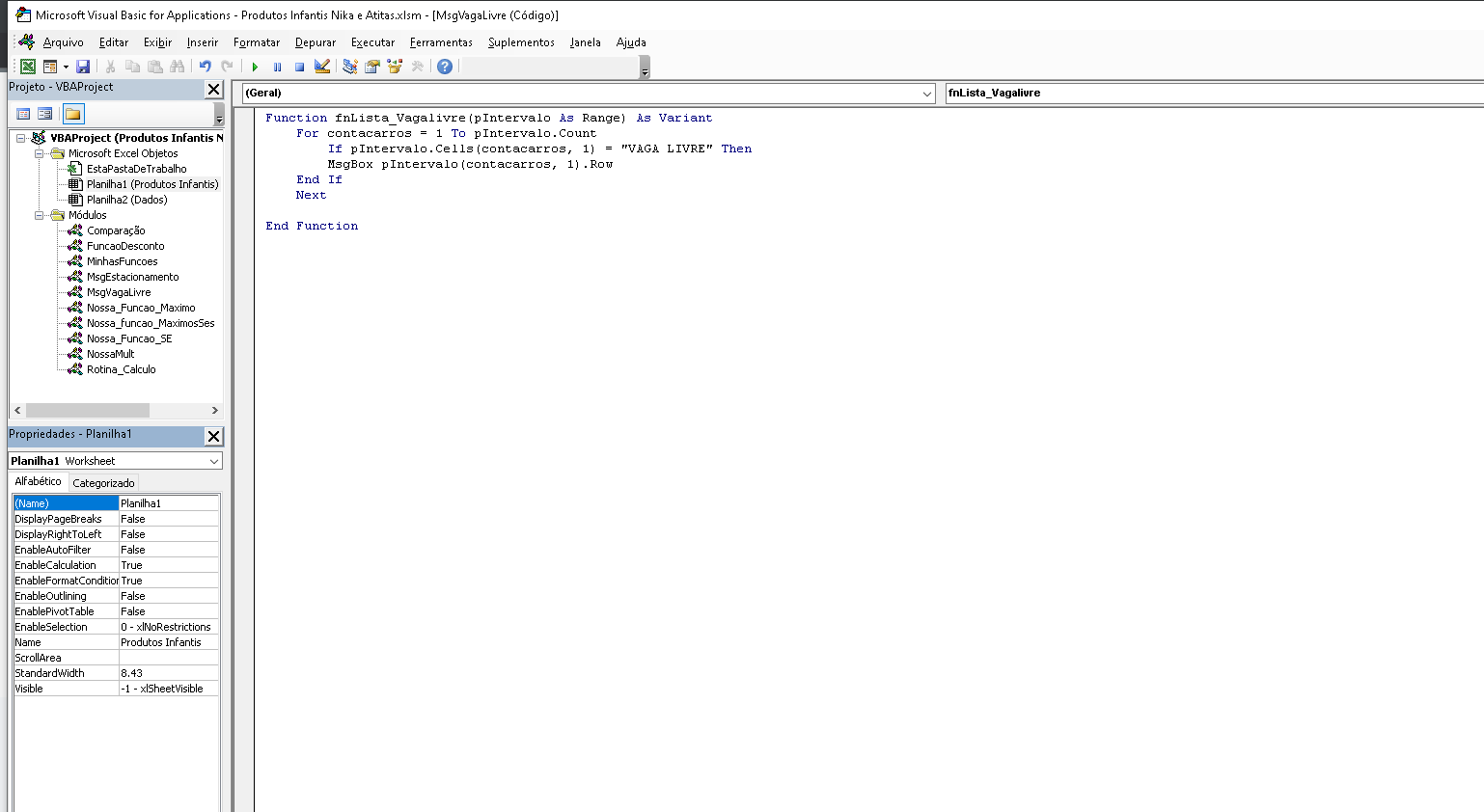
Task: Open Microsoft Visual Basic Help icon
Action: 445,67
